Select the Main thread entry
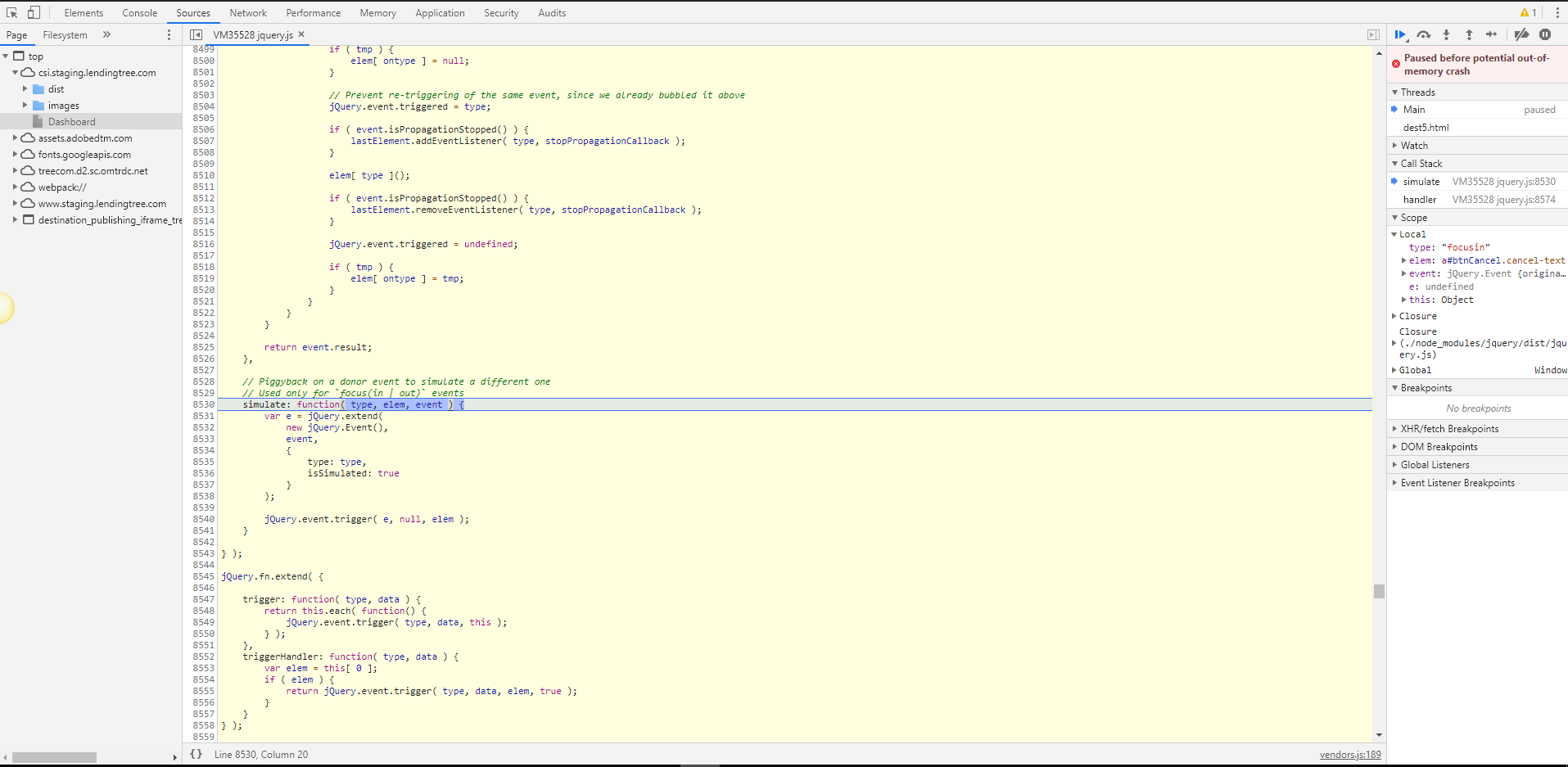 1477,109
